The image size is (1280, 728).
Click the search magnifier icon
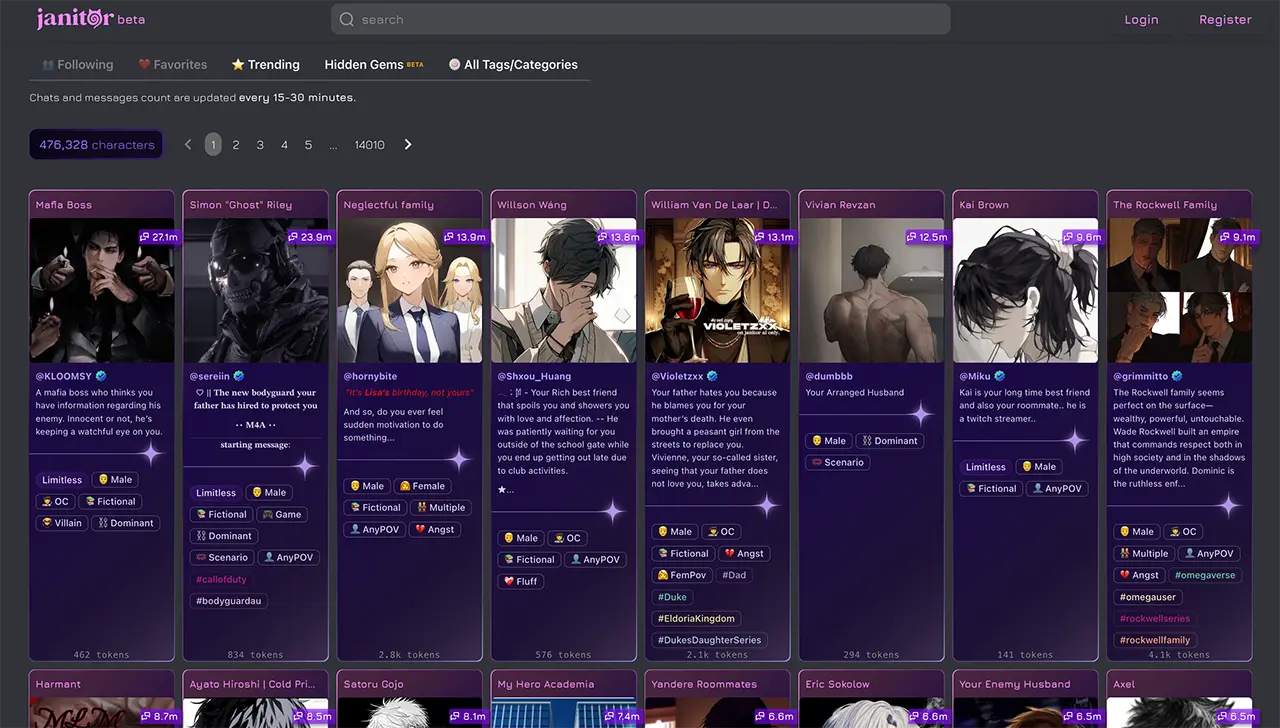tap(347, 19)
